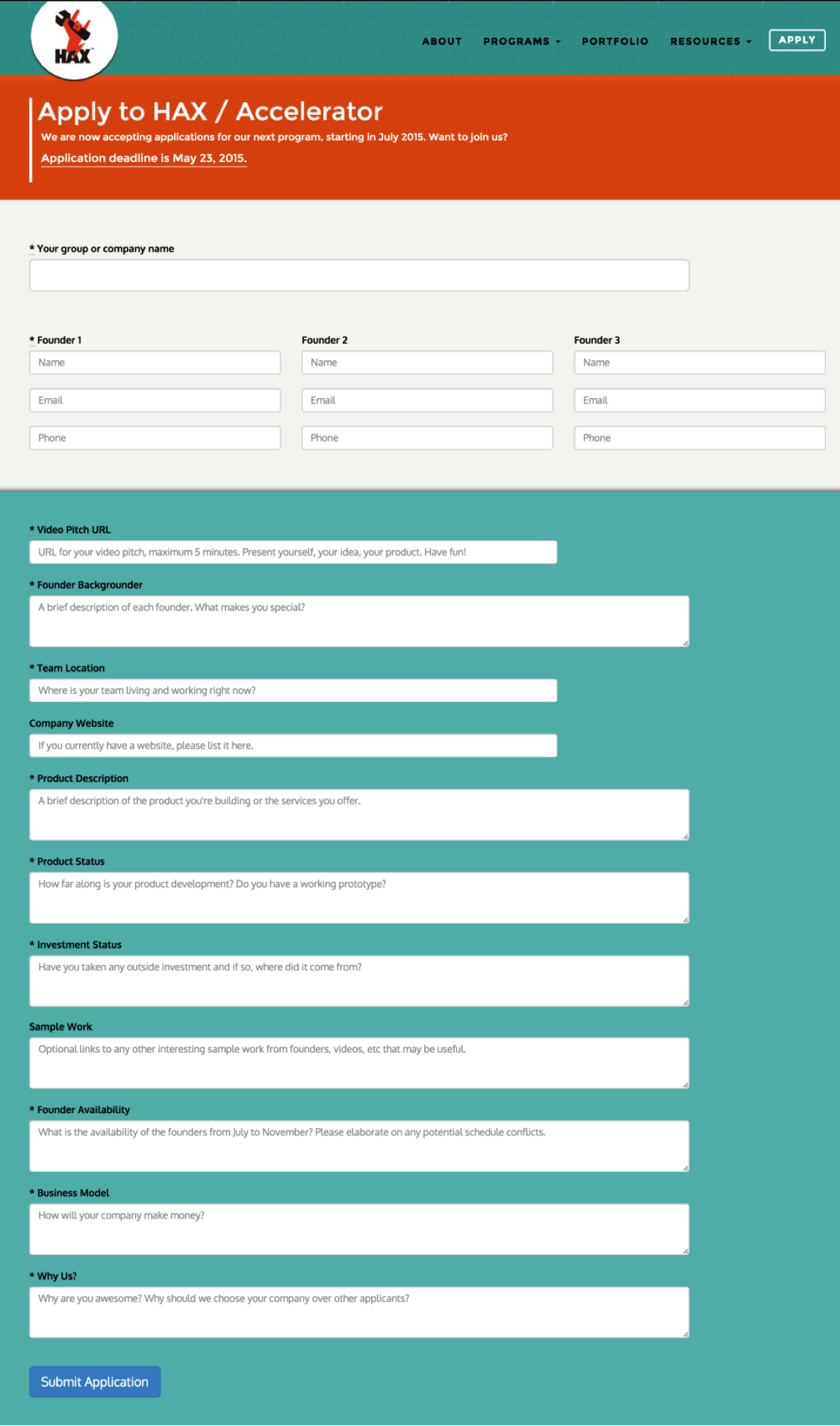Focus the Video Pitch URL field

pos(293,552)
